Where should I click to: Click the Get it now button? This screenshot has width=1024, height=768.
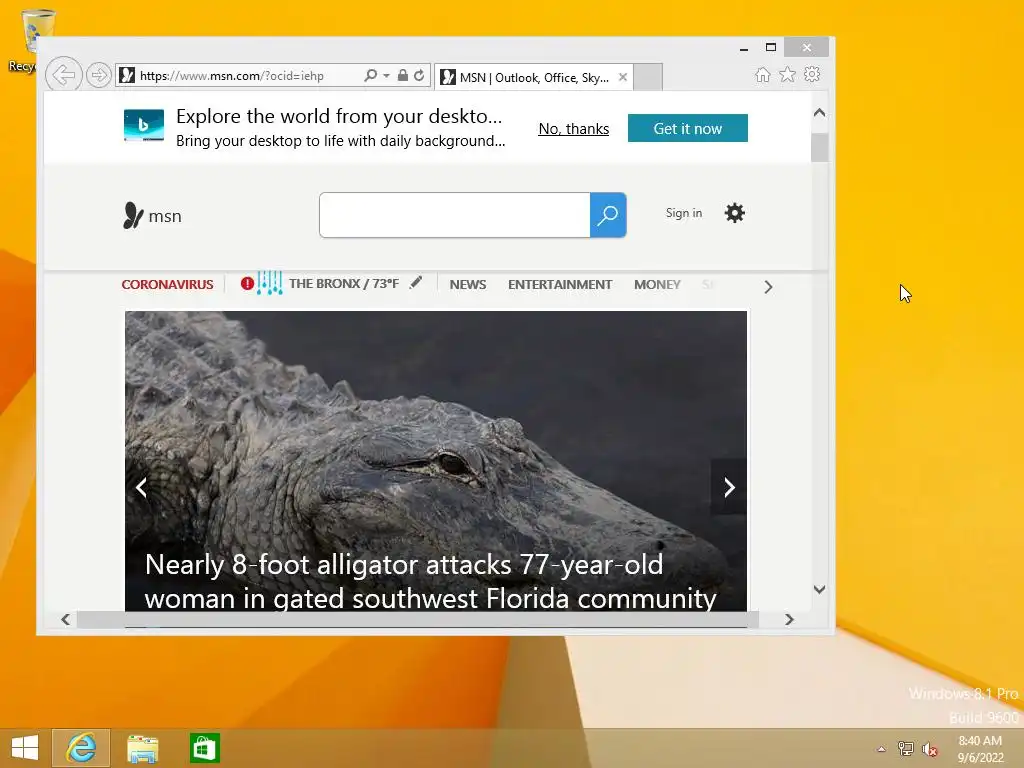[x=688, y=128]
